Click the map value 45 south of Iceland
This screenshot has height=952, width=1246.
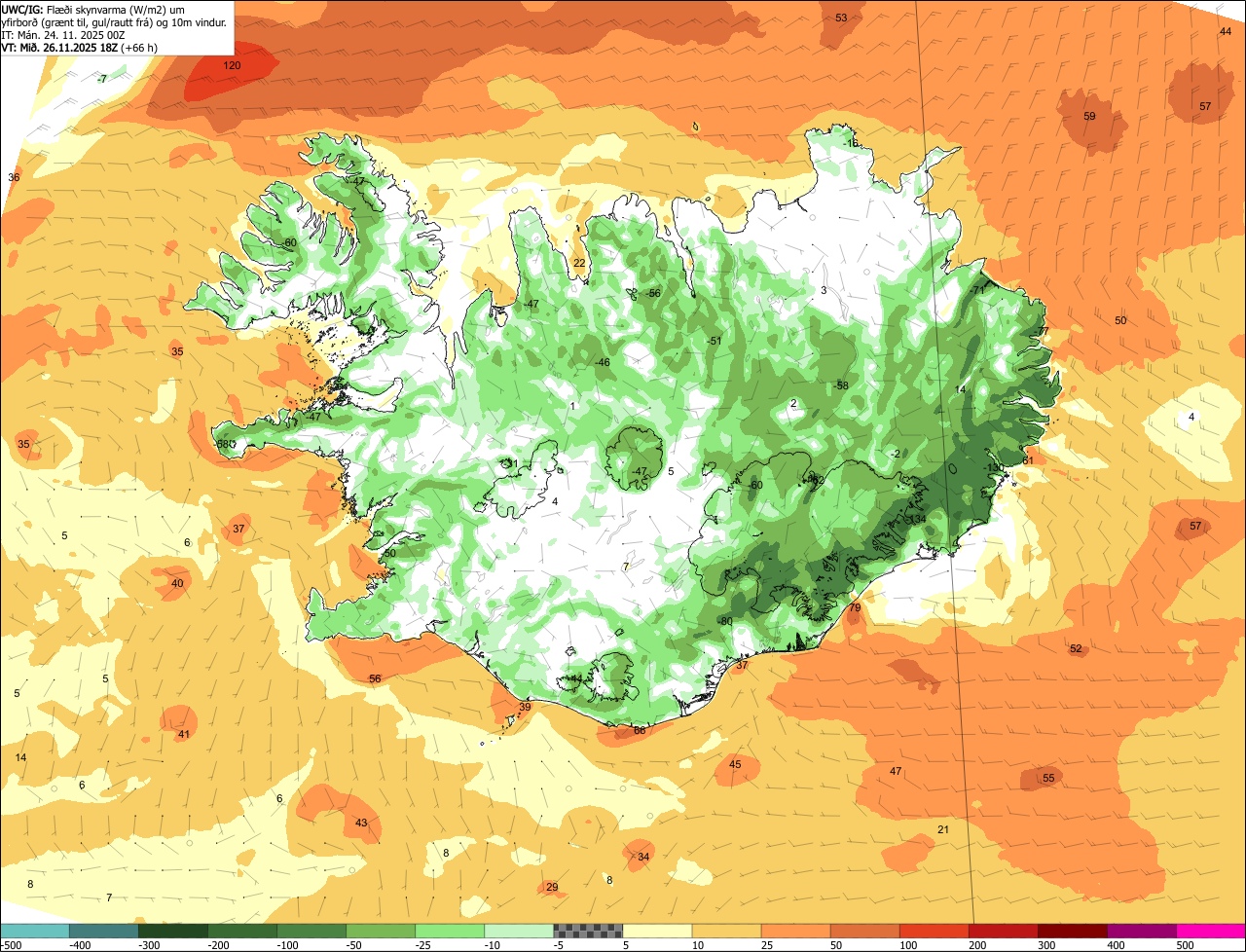pos(735,764)
